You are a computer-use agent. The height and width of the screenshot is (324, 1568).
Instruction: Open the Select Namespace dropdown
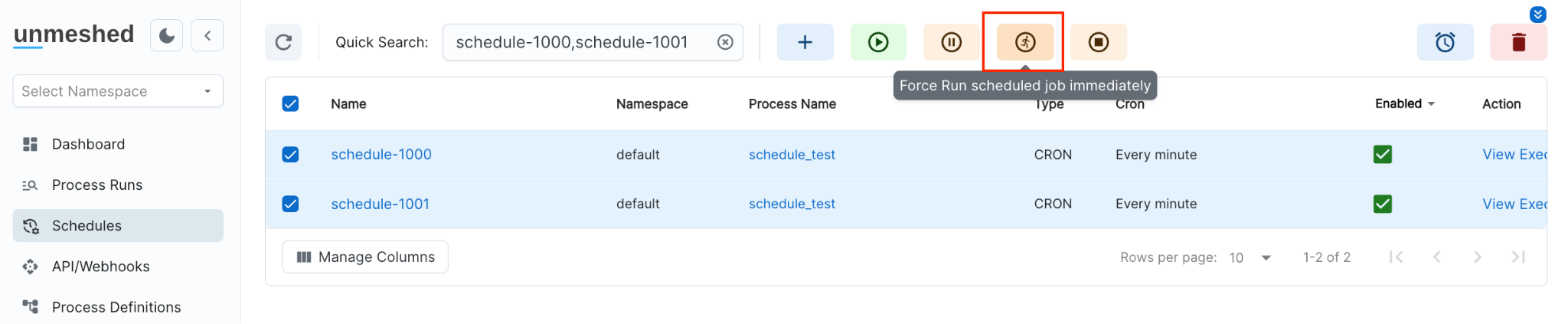(x=118, y=91)
